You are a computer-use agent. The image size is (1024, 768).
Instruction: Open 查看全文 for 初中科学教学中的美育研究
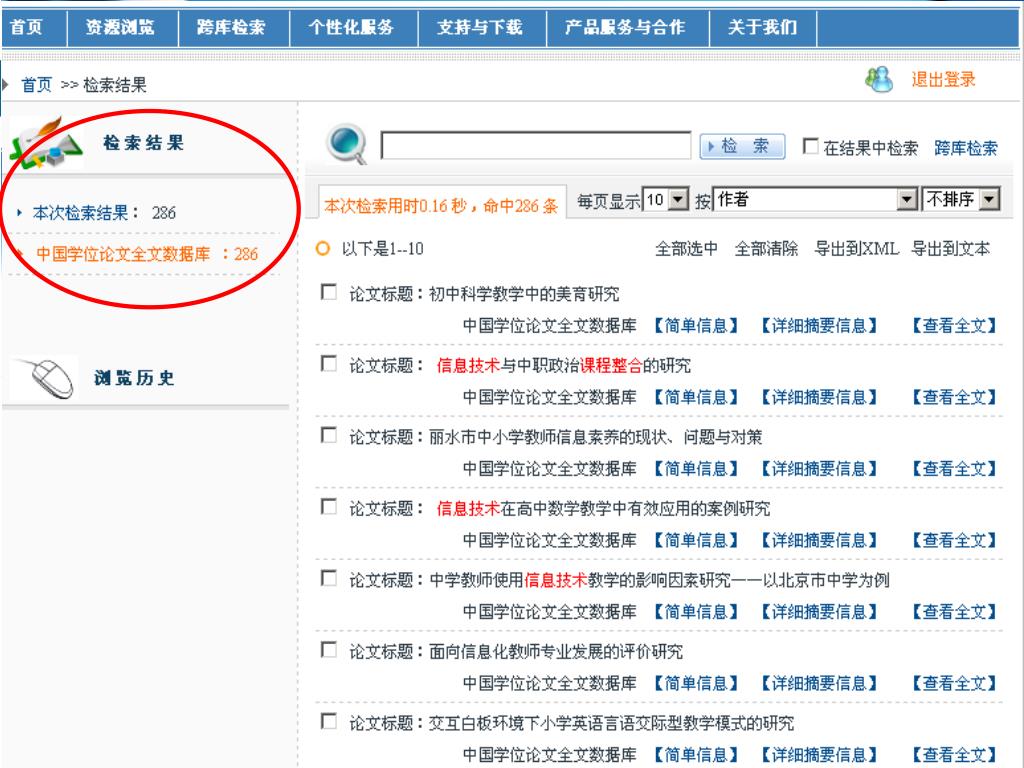point(954,325)
